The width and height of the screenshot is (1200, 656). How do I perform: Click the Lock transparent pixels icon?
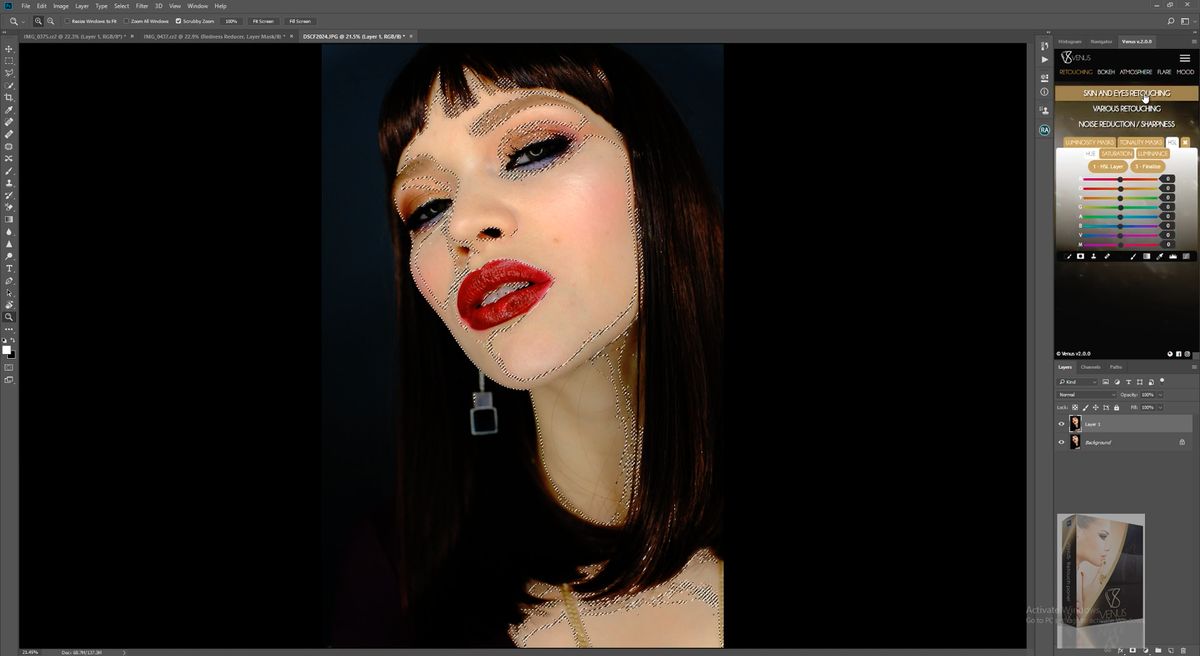tap(1075, 407)
